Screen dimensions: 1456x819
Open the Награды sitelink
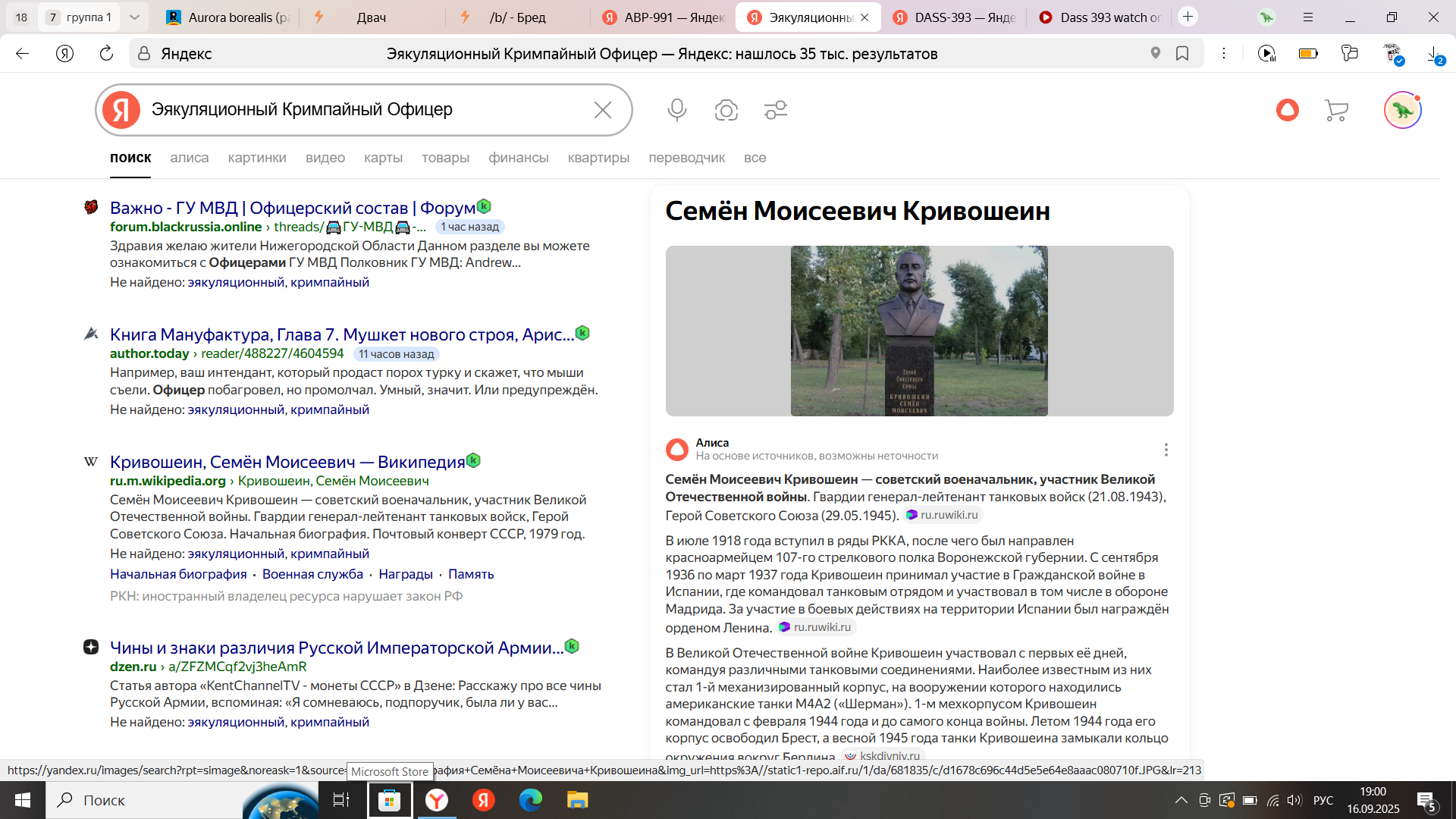pos(405,574)
